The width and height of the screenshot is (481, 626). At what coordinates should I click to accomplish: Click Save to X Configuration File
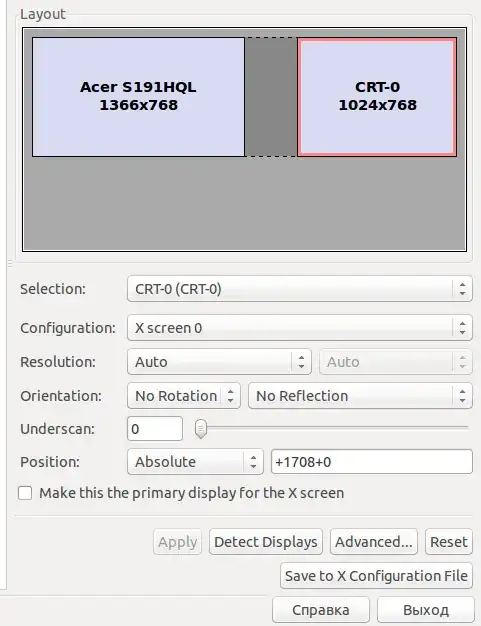(376, 576)
